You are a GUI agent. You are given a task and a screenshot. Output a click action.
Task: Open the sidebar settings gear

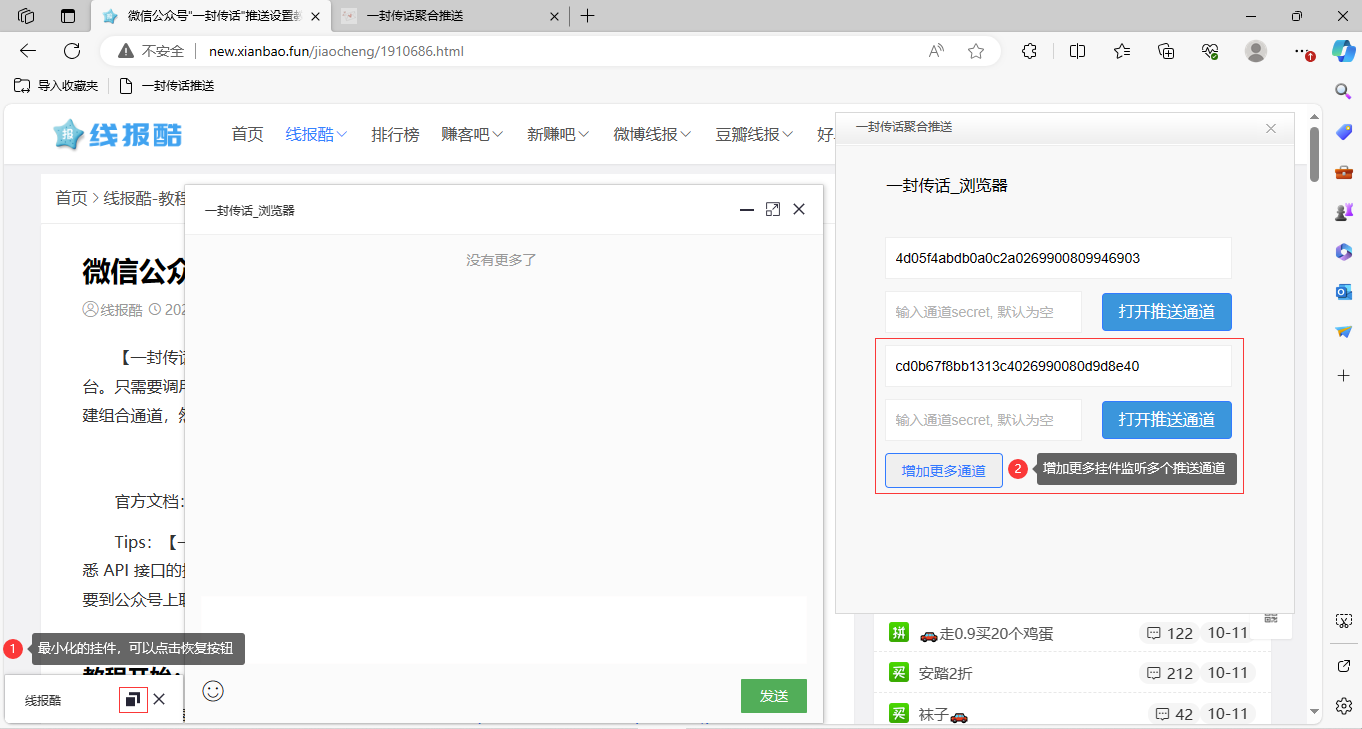(x=1344, y=706)
